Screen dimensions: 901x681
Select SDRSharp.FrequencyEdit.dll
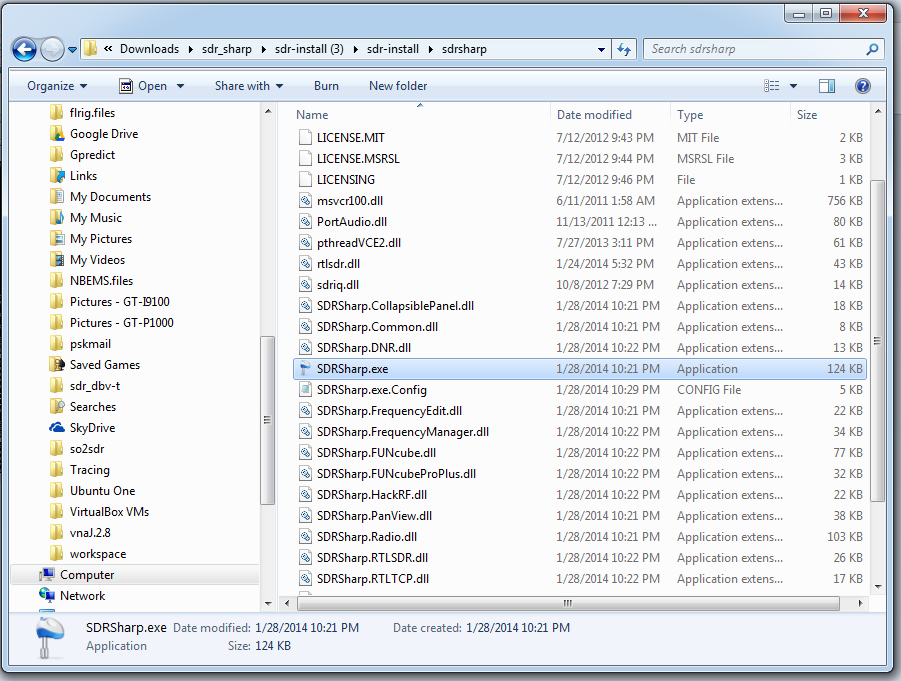tap(389, 411)
